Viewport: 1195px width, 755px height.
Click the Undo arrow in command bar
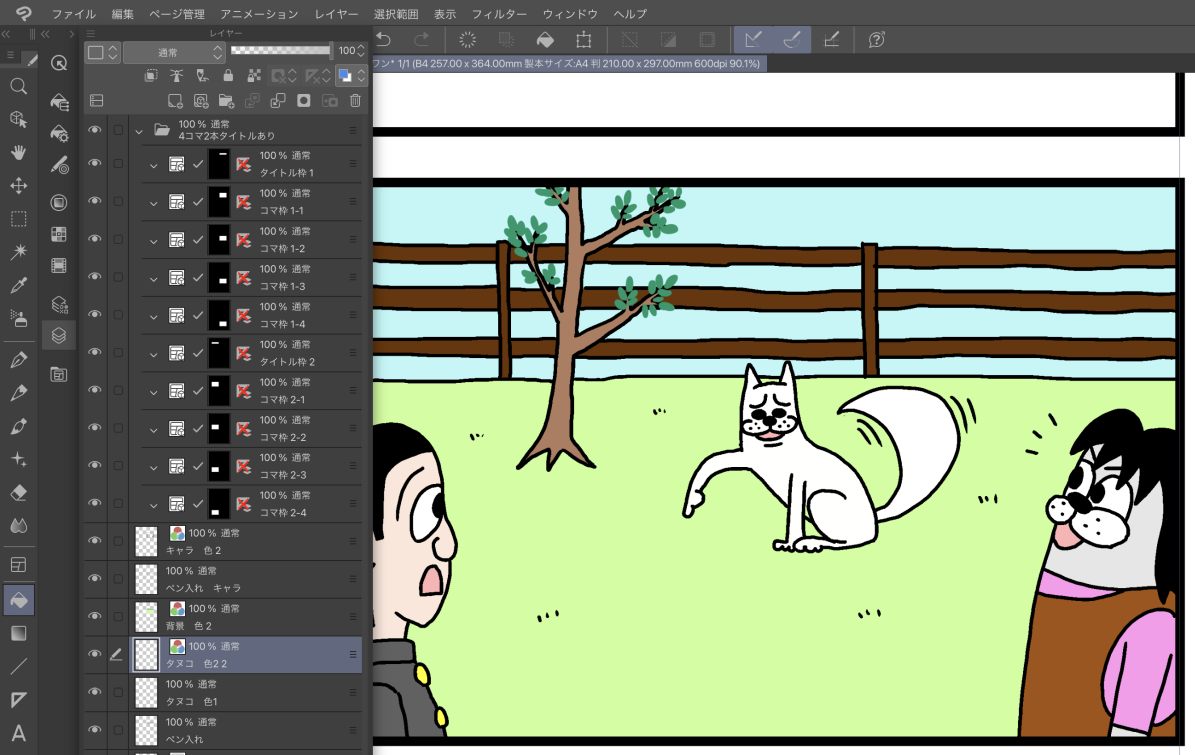pos(383,40)
